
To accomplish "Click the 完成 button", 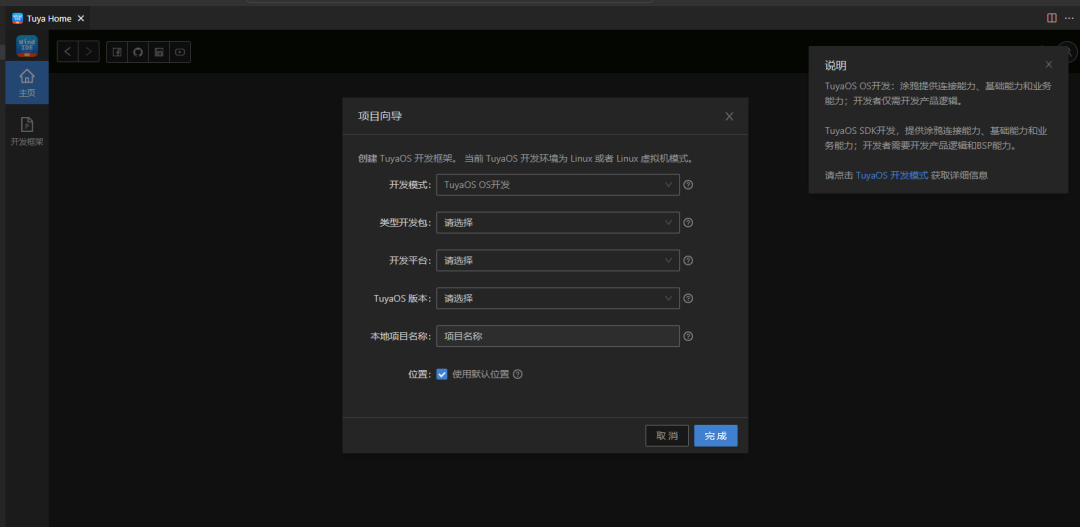I will 716,436.
